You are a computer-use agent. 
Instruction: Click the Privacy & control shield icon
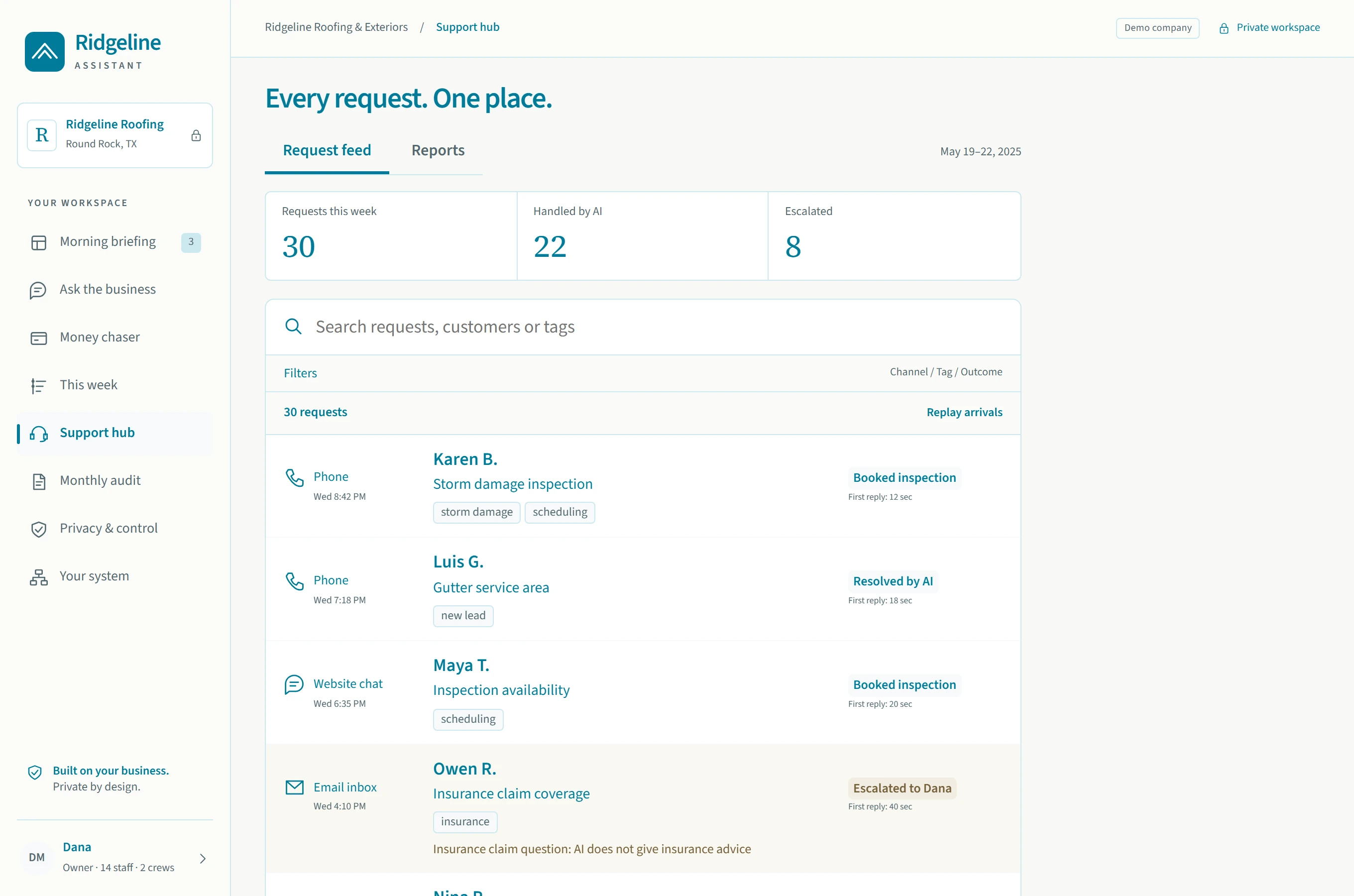38,529
